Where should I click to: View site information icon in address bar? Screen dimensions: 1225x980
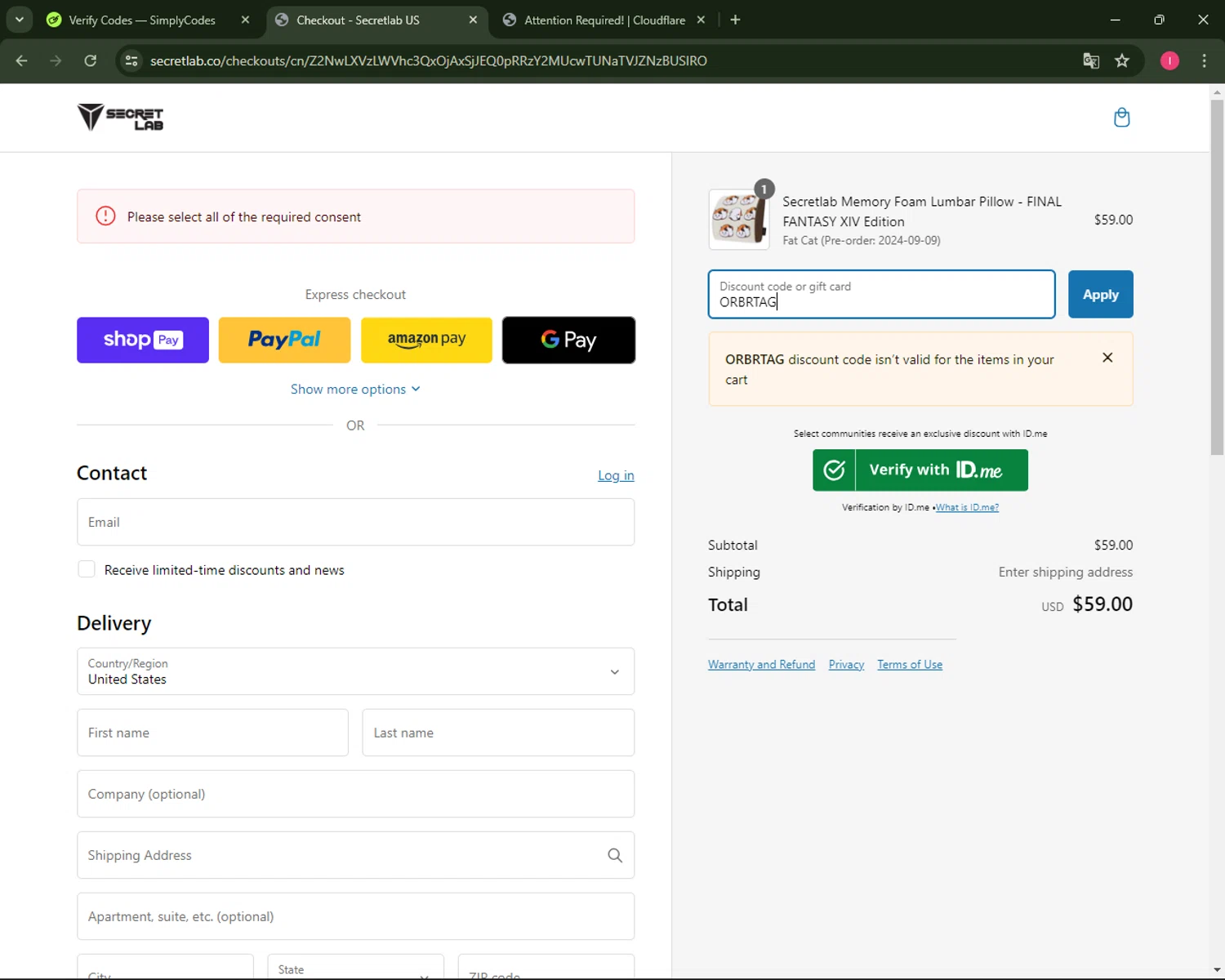click(131, 60)
